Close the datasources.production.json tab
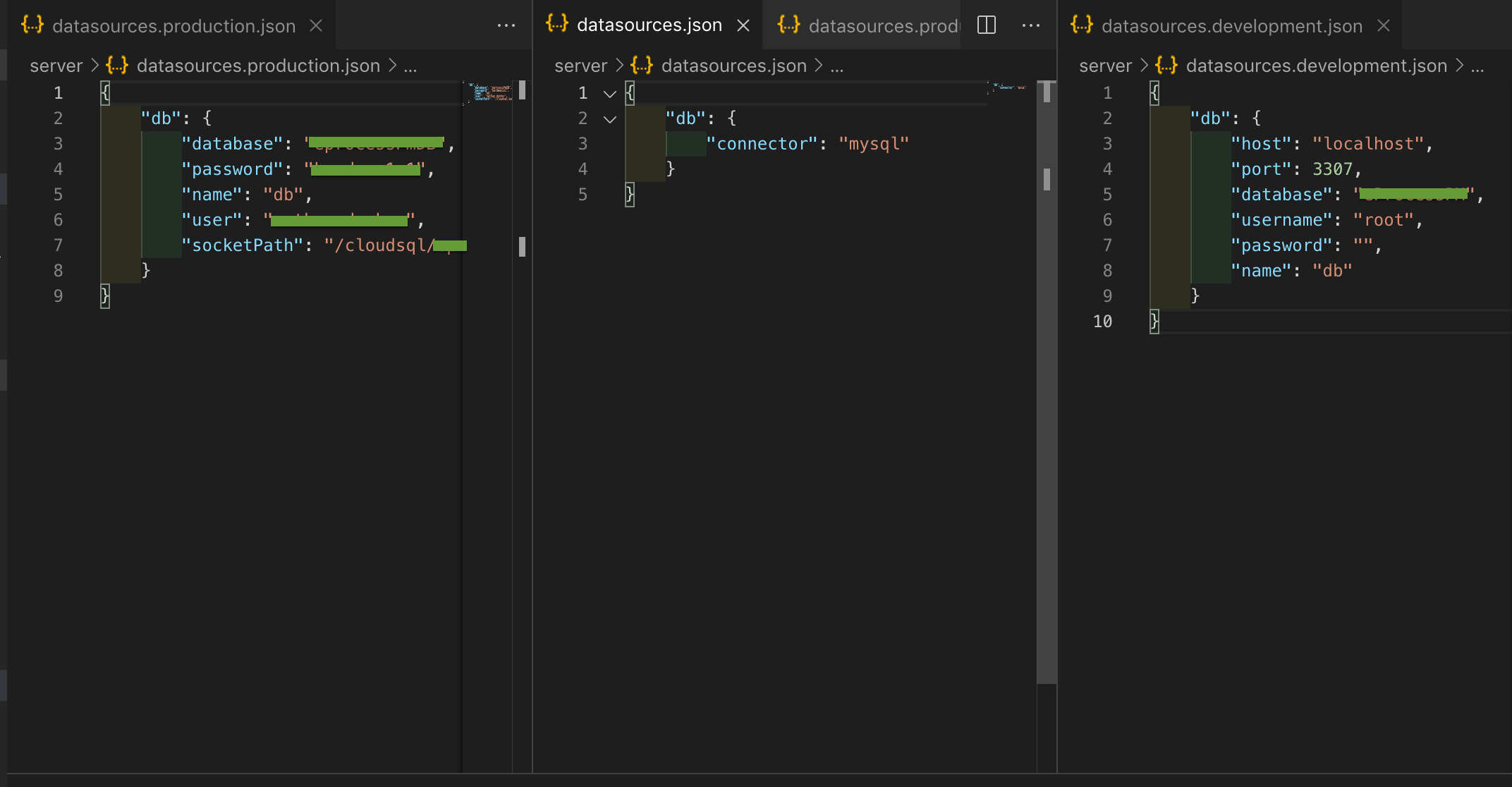 click(x=316, y=25)
